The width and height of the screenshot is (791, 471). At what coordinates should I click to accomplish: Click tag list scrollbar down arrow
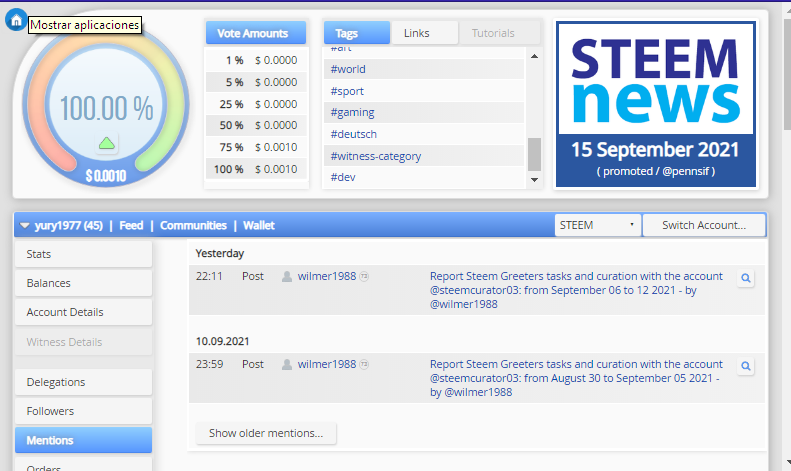coord(534,180)
